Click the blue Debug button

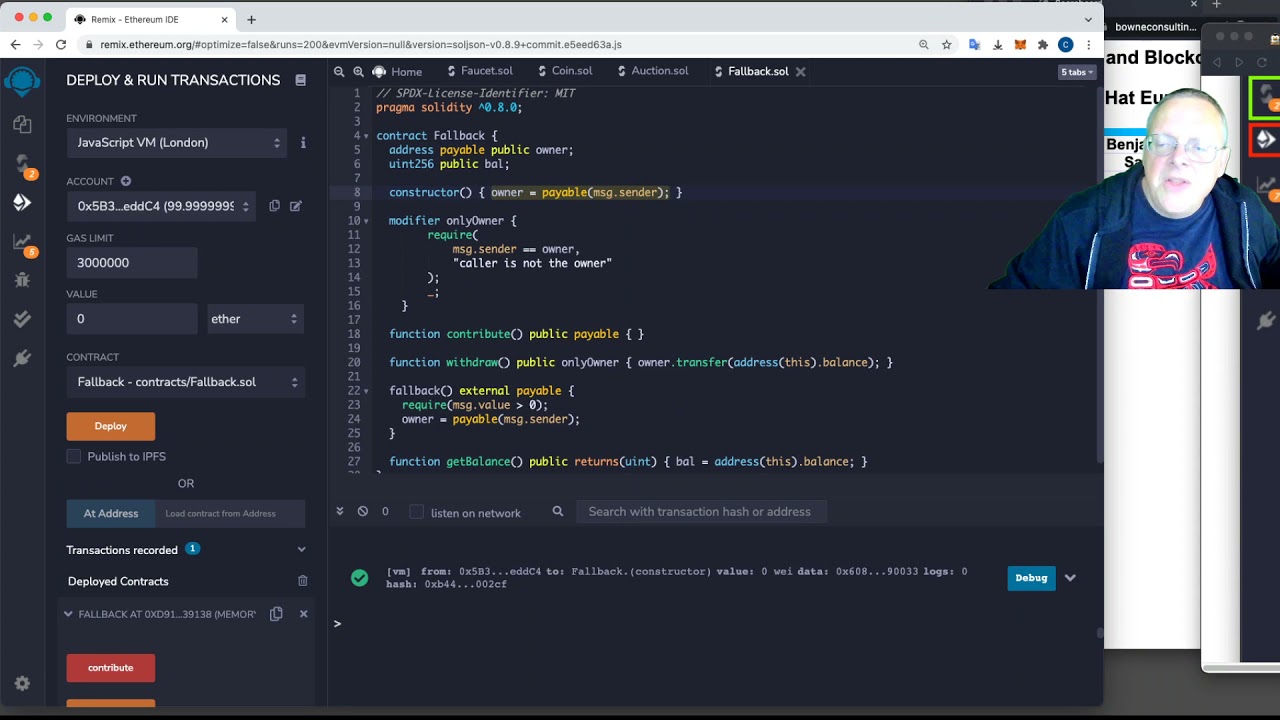[1031, 578]
